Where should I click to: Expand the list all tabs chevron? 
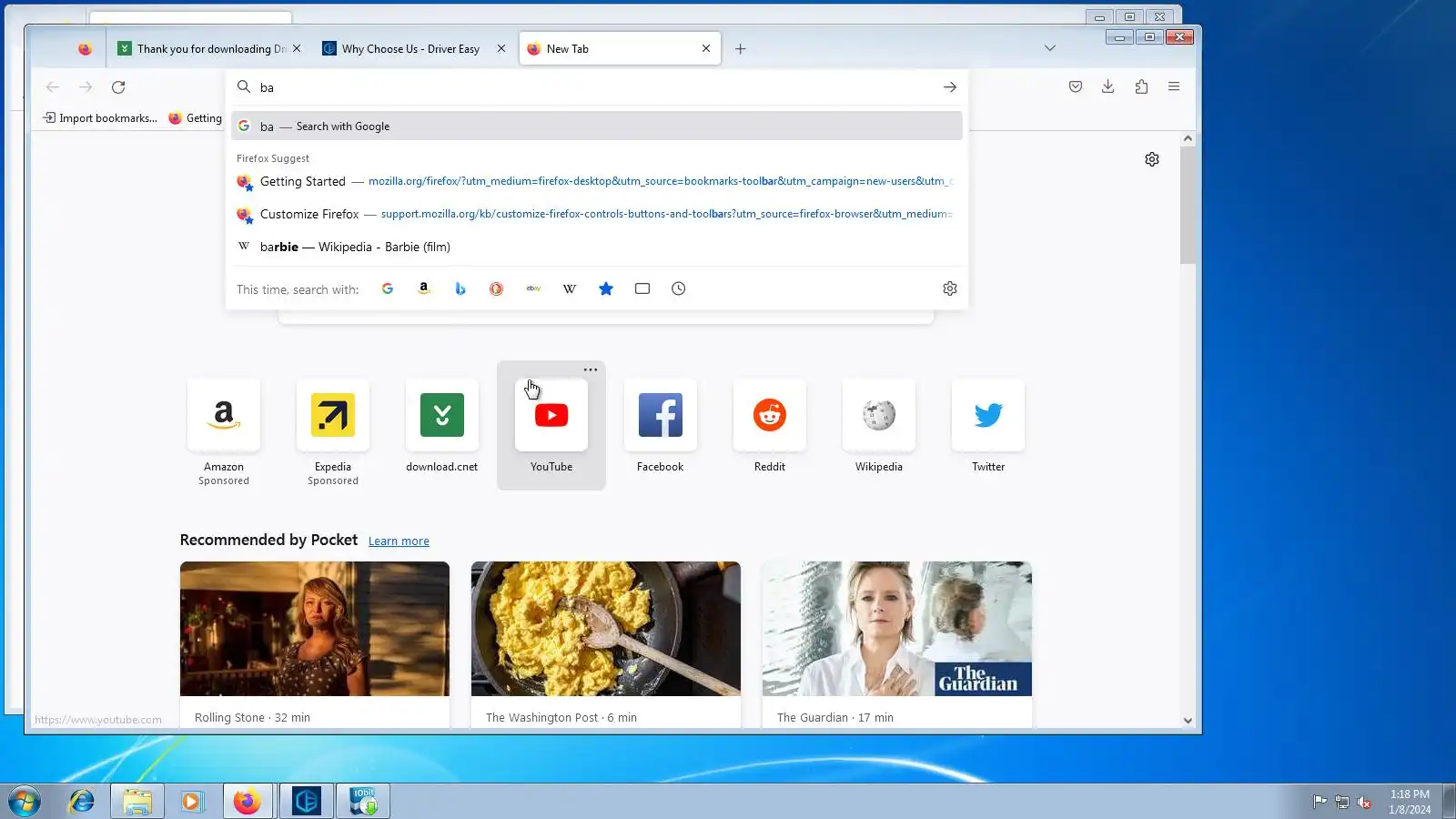tap(1050, 48)
